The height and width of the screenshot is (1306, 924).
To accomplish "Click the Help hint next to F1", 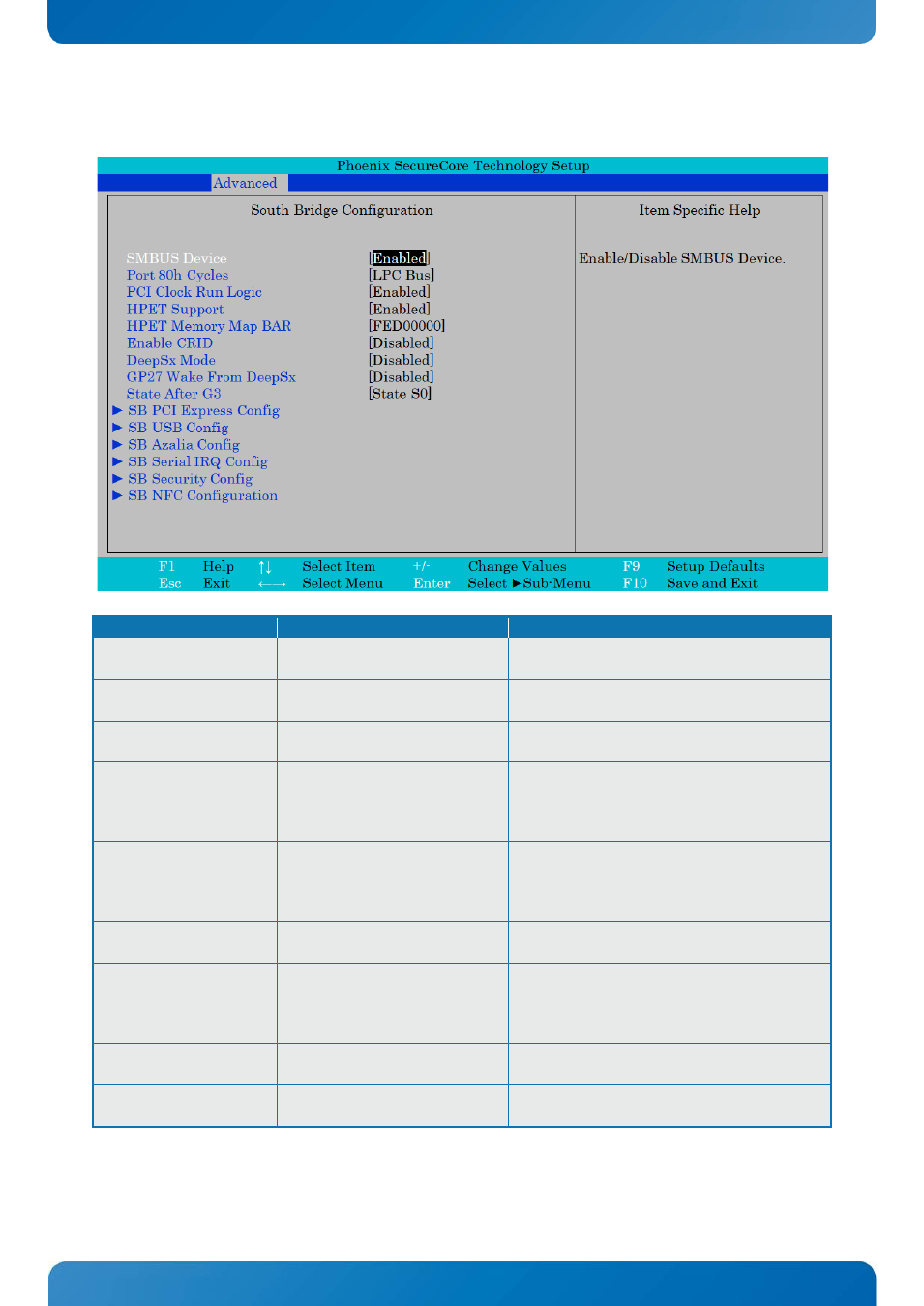I will point(219,567).
